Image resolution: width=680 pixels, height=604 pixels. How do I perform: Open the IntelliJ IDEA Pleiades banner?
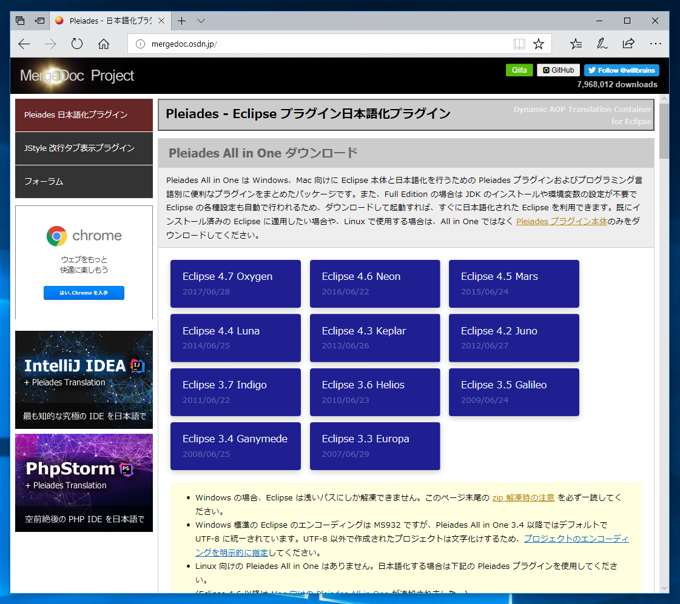point(84,380)
